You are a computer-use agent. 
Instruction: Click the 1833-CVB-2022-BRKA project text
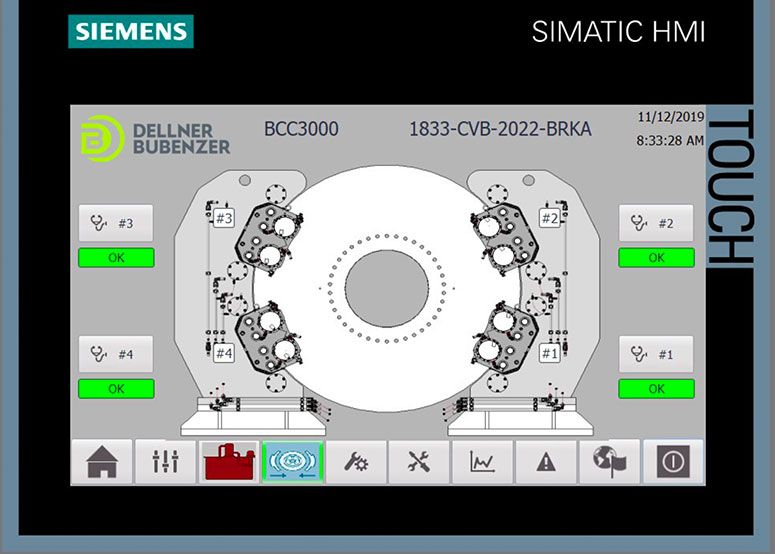tap(500, 129)
